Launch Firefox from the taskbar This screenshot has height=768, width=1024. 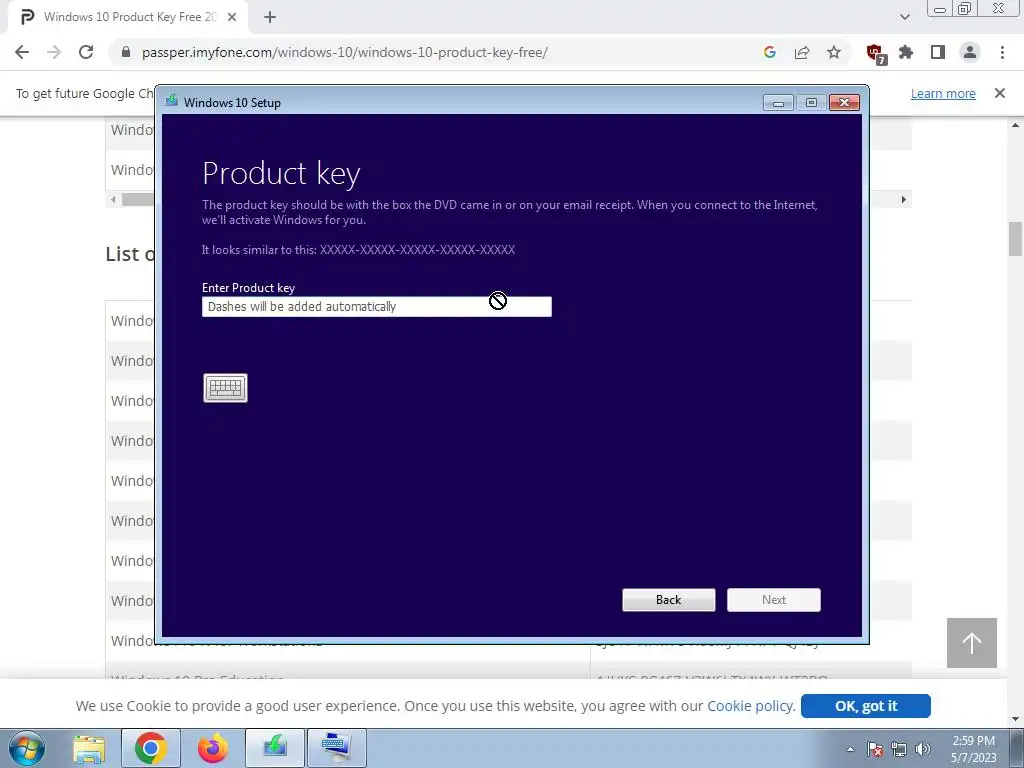(x=213, y=748)
